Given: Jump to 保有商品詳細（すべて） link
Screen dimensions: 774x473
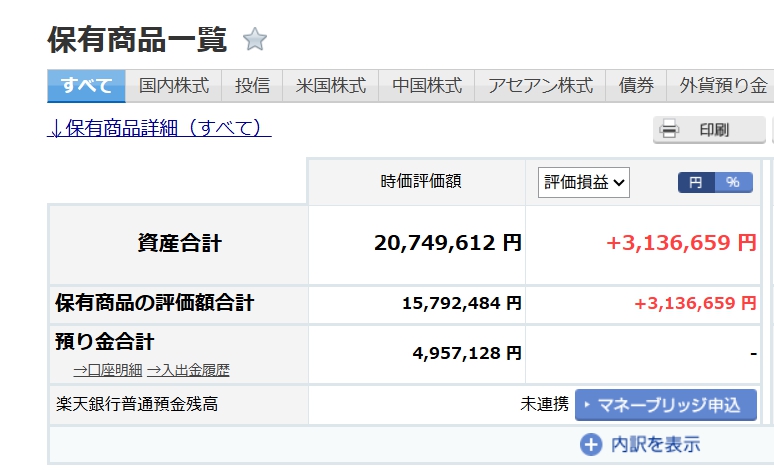Looking at the screenshot, I should tap(160, 129).
